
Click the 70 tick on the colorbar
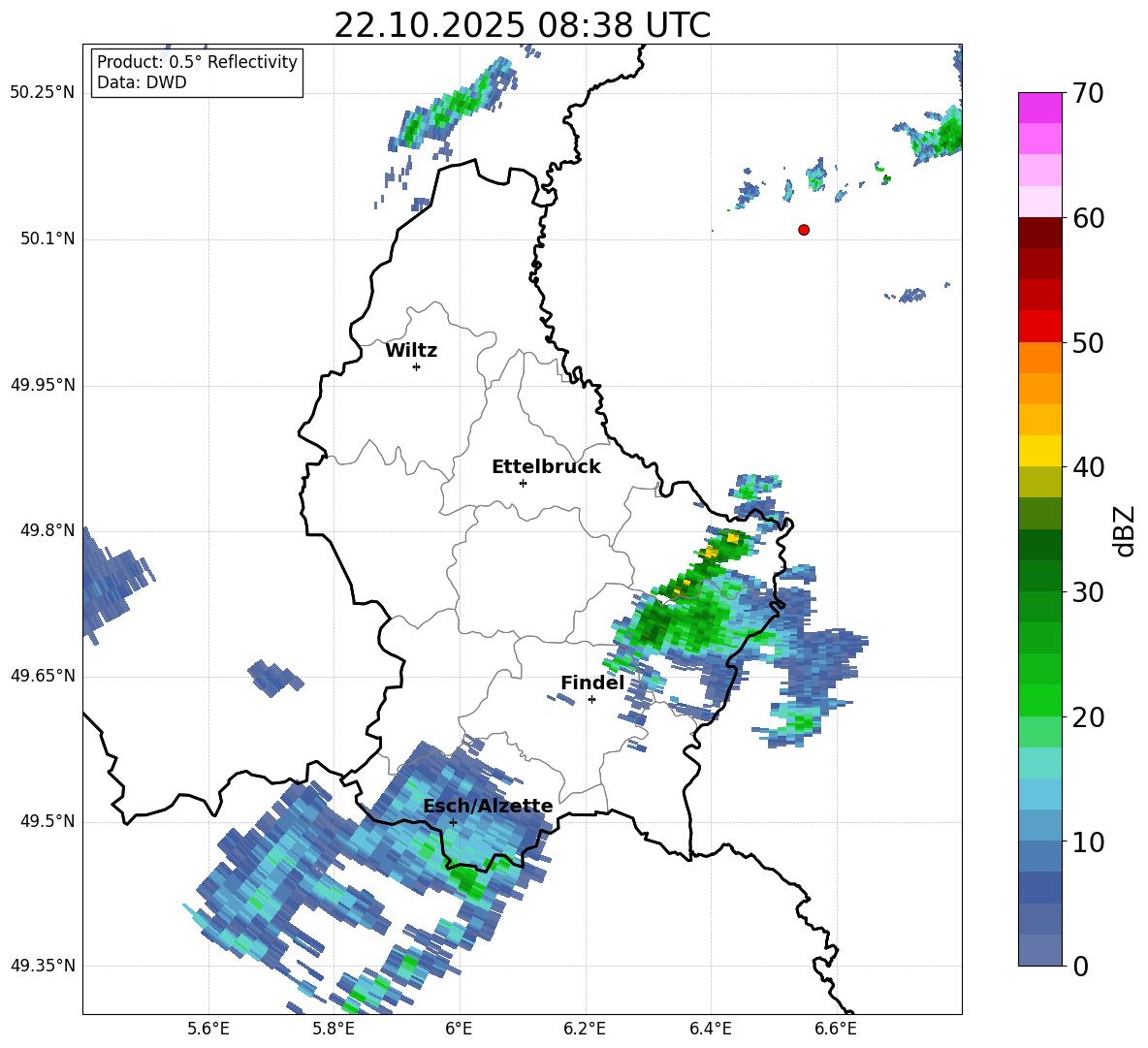point(1088,93)
